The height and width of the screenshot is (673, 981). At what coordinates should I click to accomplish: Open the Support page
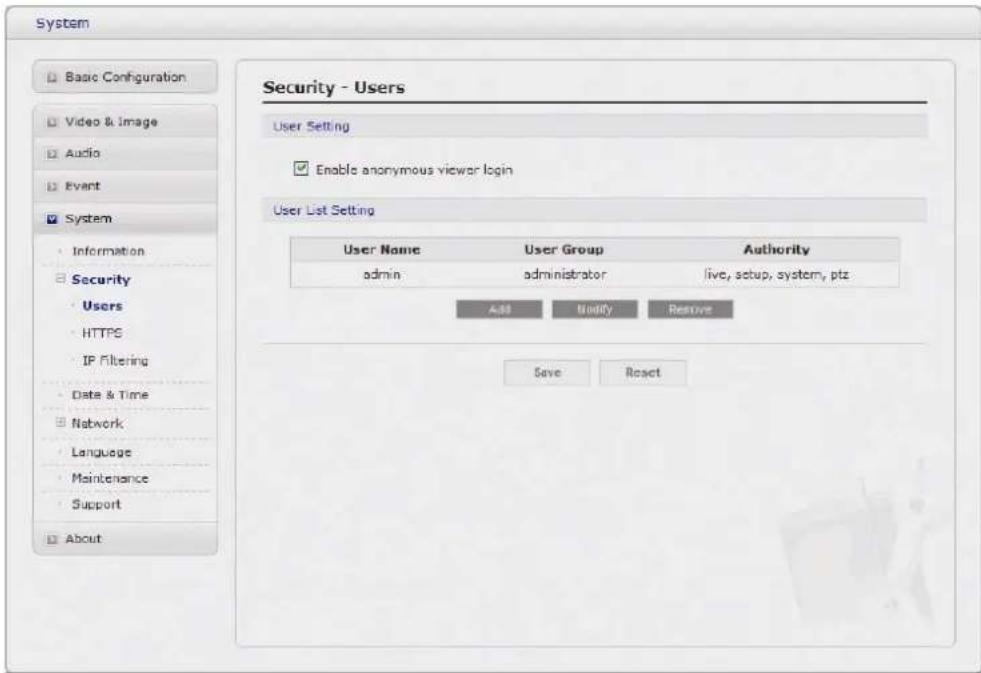click(96, 504)
